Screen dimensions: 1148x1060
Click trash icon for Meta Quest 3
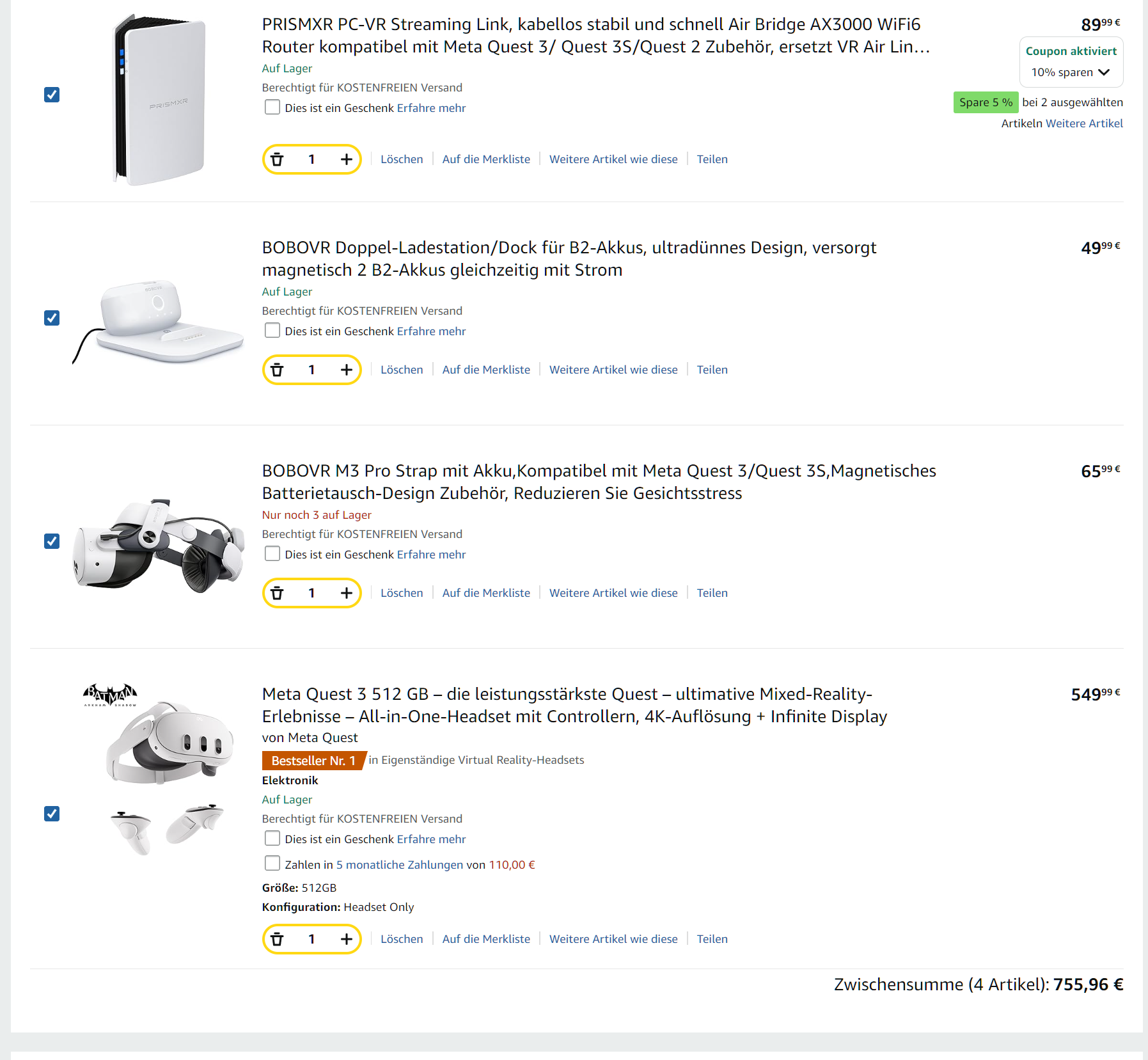pos(277,939)
